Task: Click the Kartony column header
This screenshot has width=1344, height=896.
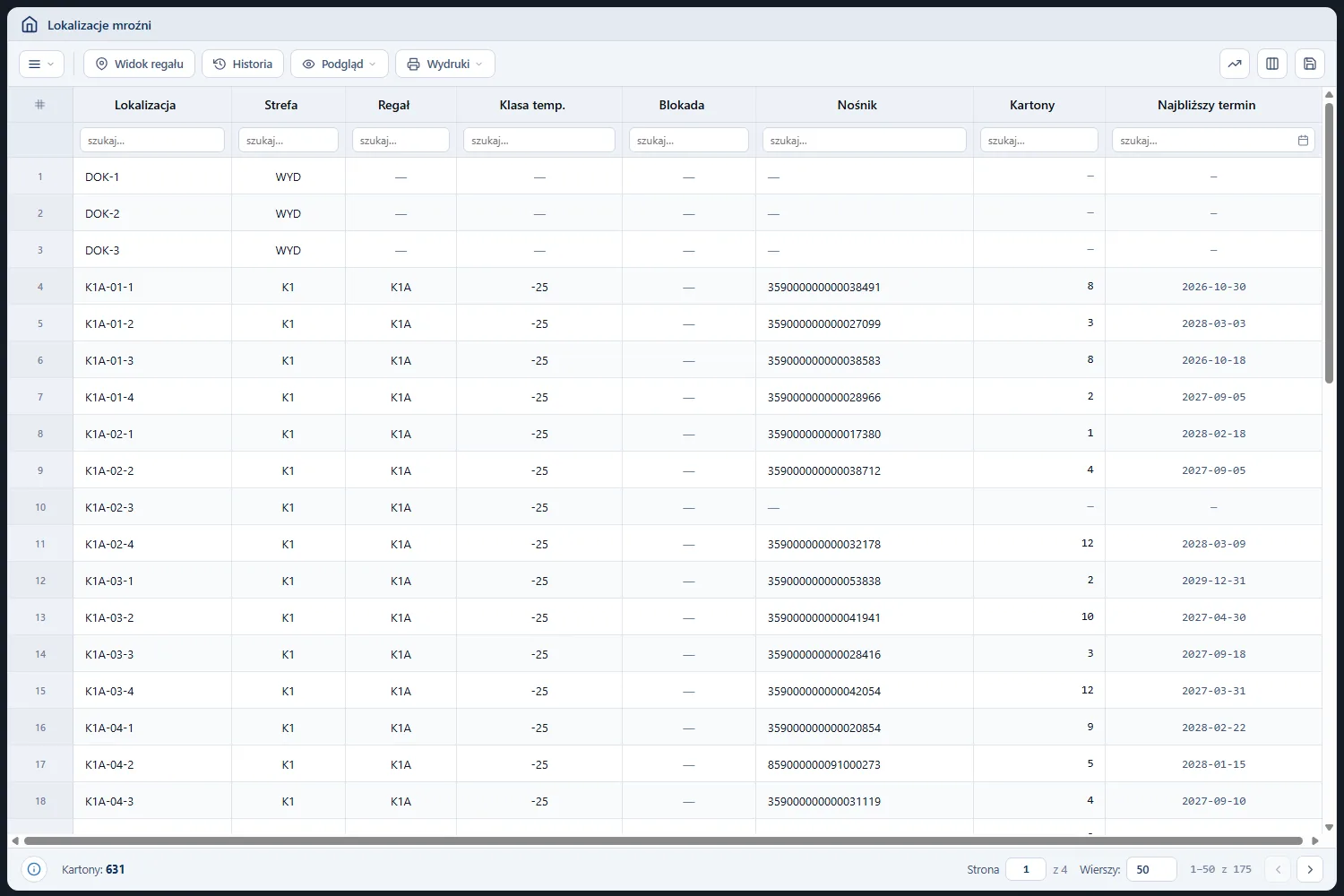Action: point(1032,105)
